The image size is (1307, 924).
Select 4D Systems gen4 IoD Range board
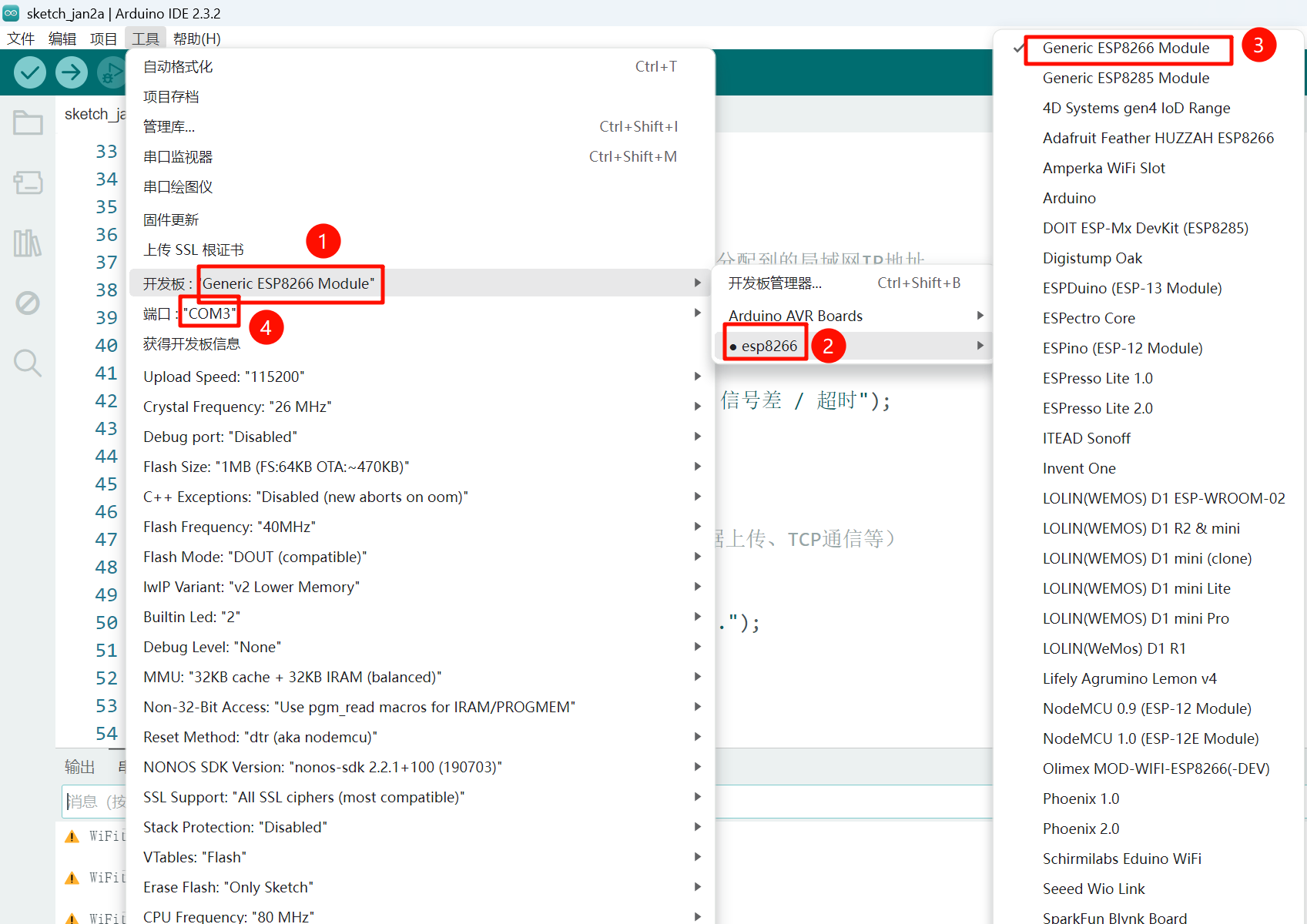[x=1148, y=108]
